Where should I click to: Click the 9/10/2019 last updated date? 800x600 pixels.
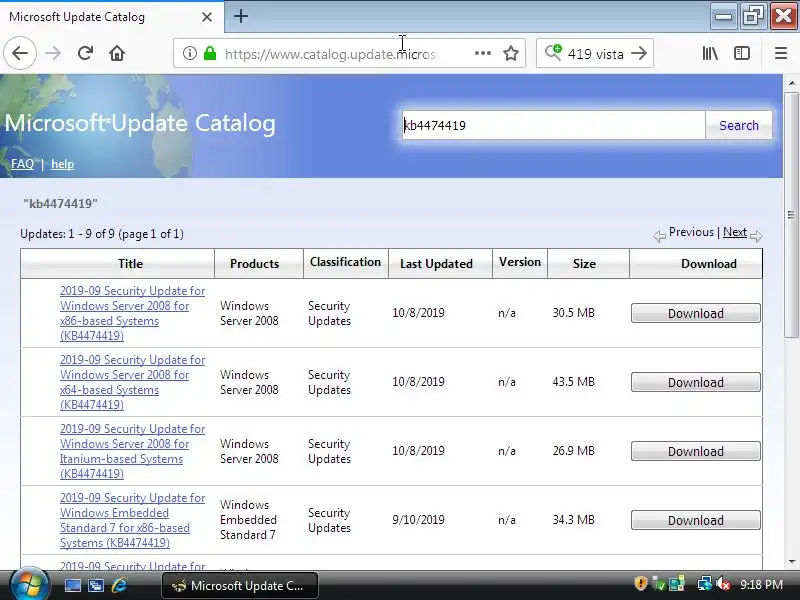[418, 520]
